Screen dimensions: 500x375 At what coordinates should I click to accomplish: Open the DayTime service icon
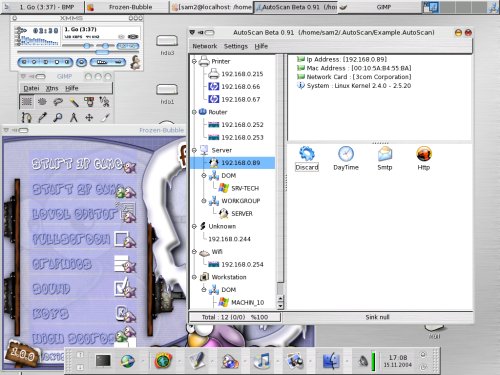(x=346, y=158)
